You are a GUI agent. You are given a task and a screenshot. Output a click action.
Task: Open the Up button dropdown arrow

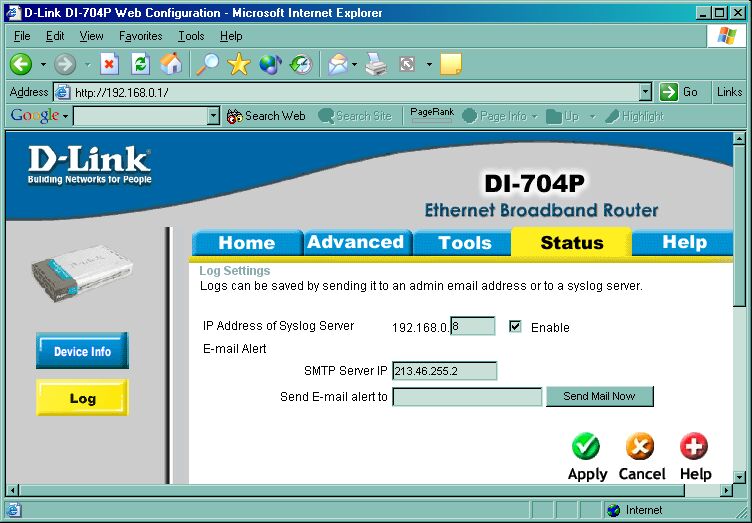tap(592, 116)
